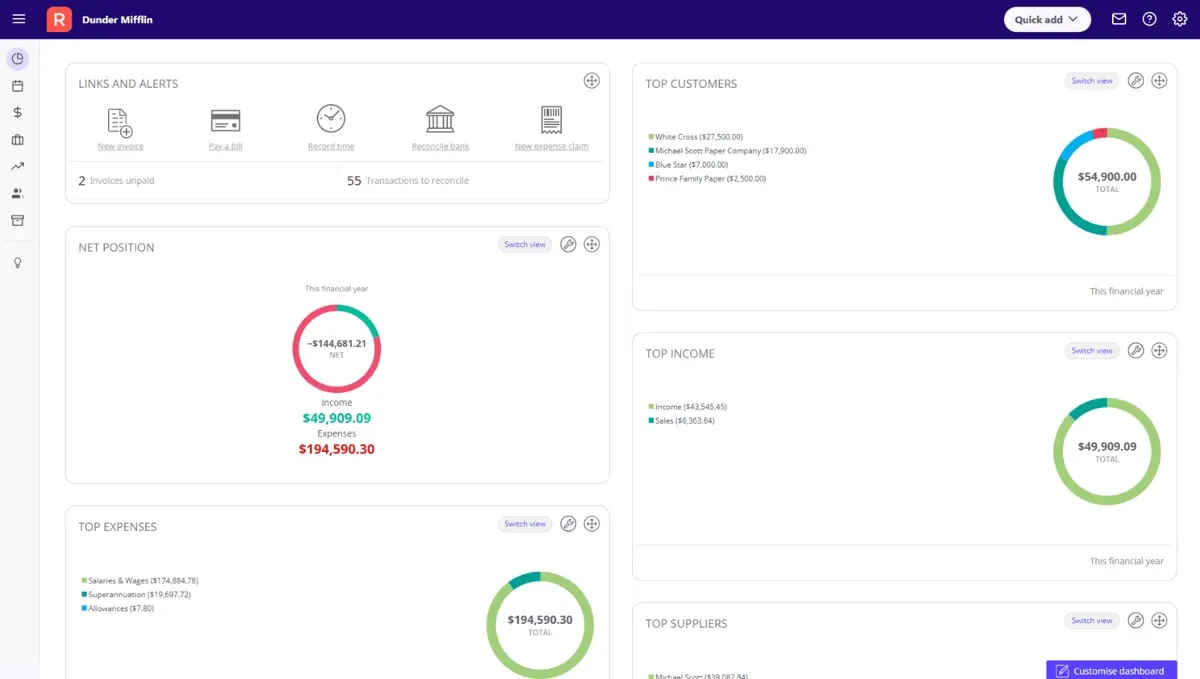
Task: Open the reports trend-line sidebar icon
Action: pos(17,167)
